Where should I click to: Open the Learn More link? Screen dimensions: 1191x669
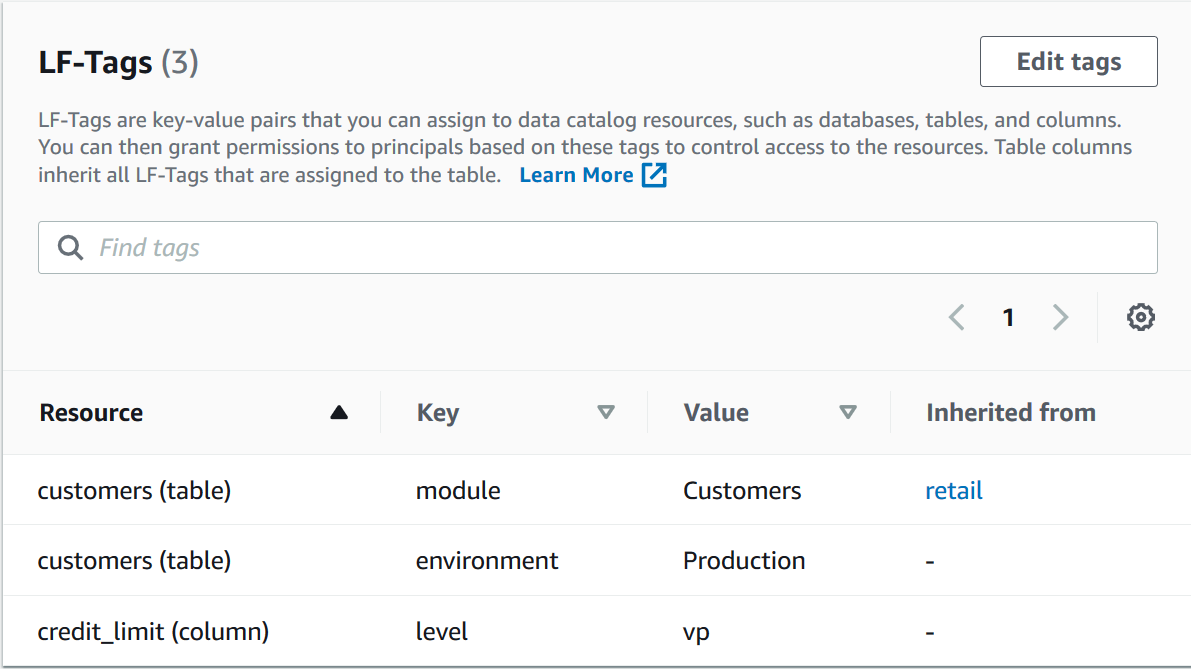coord(576,175)
